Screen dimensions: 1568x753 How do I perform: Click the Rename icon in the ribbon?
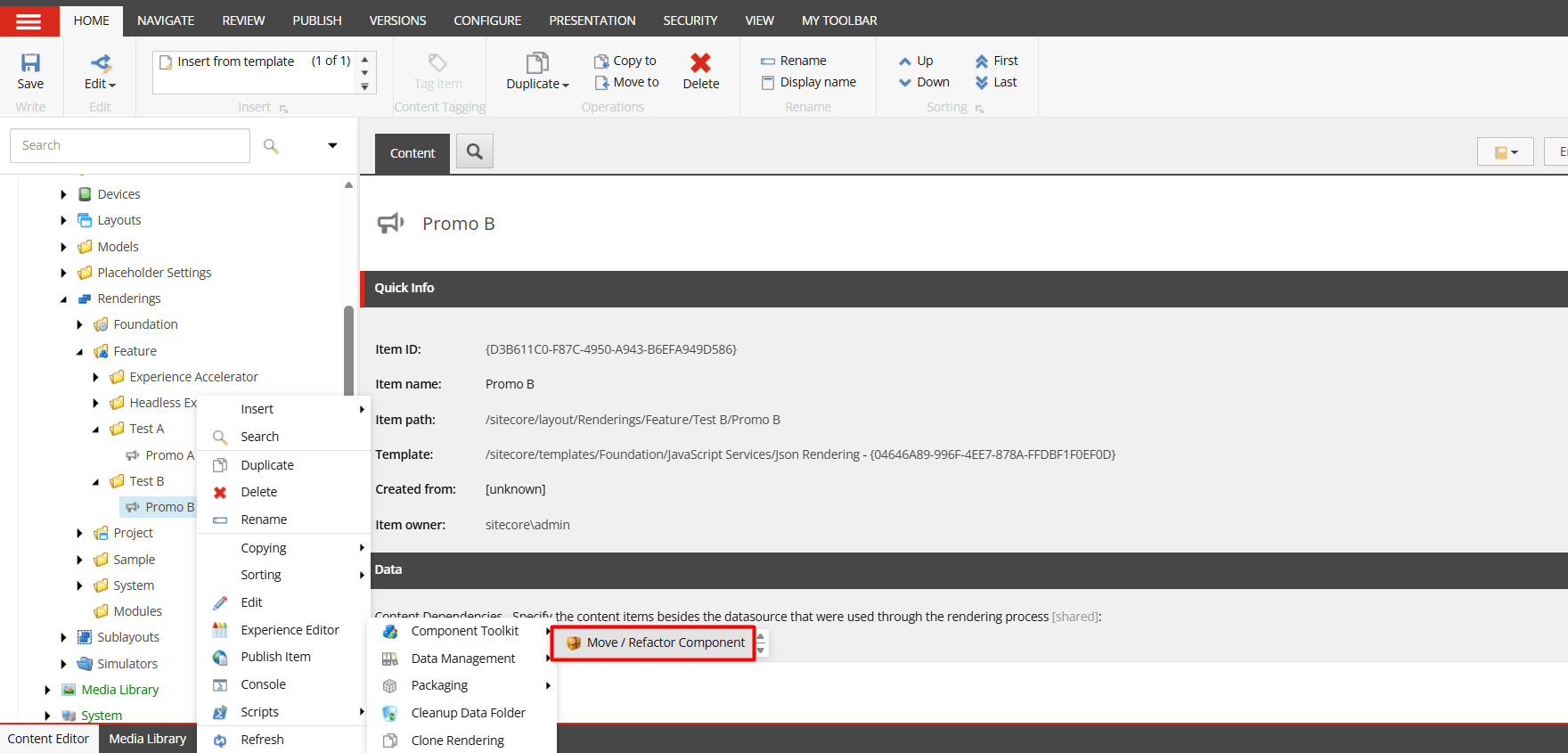768,61
